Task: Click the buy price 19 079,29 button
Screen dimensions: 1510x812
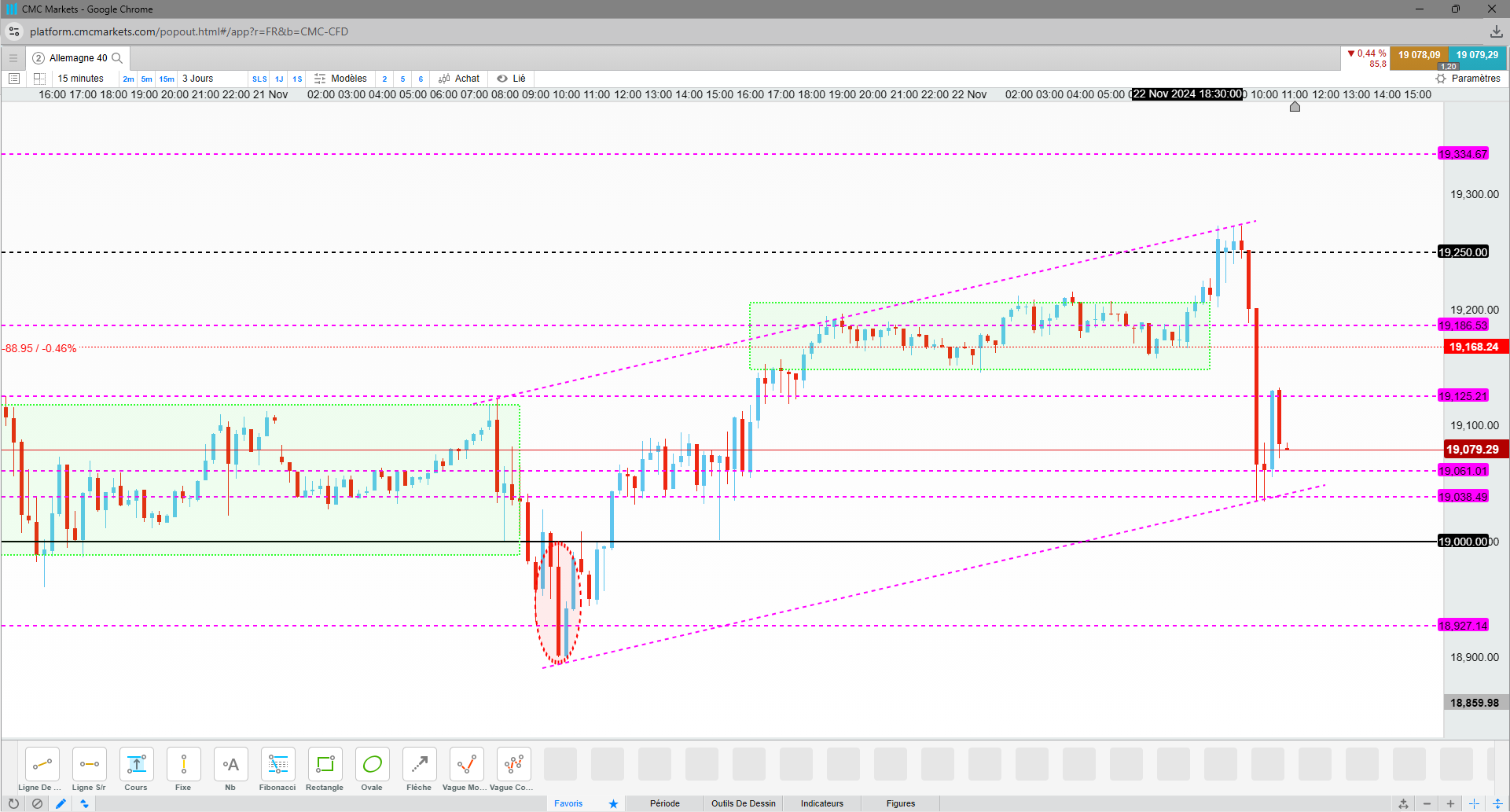Action: tap(1477, 58)
